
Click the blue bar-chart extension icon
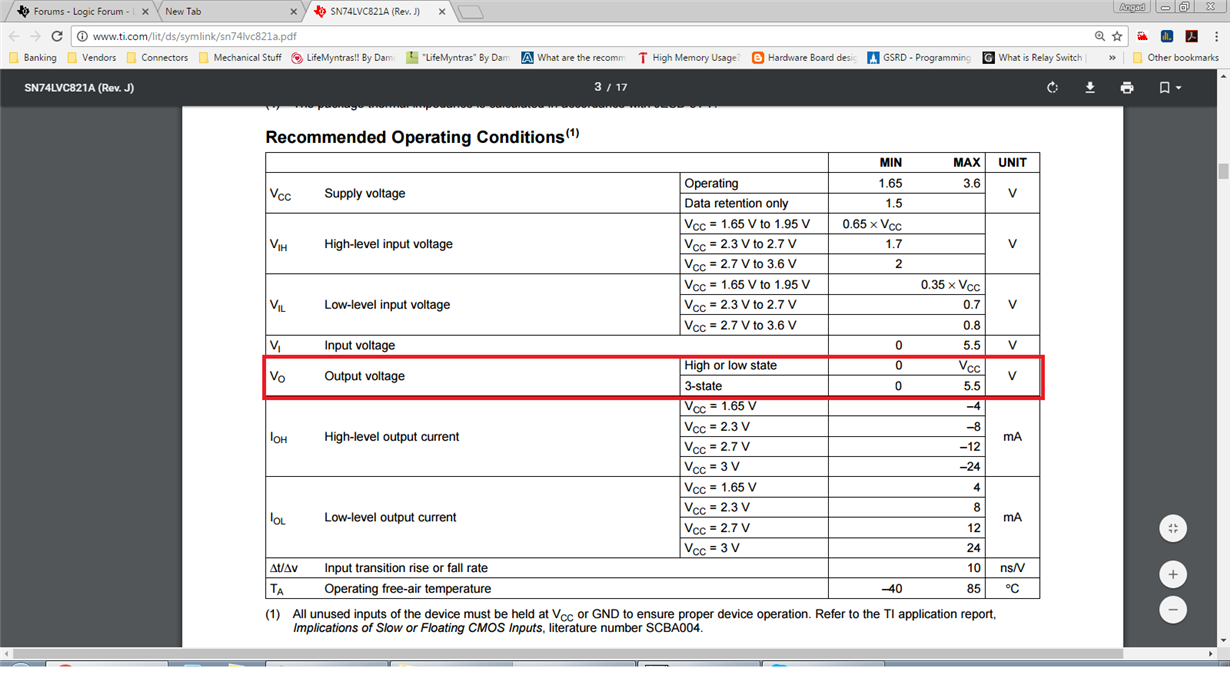[x=1166, y=36]
